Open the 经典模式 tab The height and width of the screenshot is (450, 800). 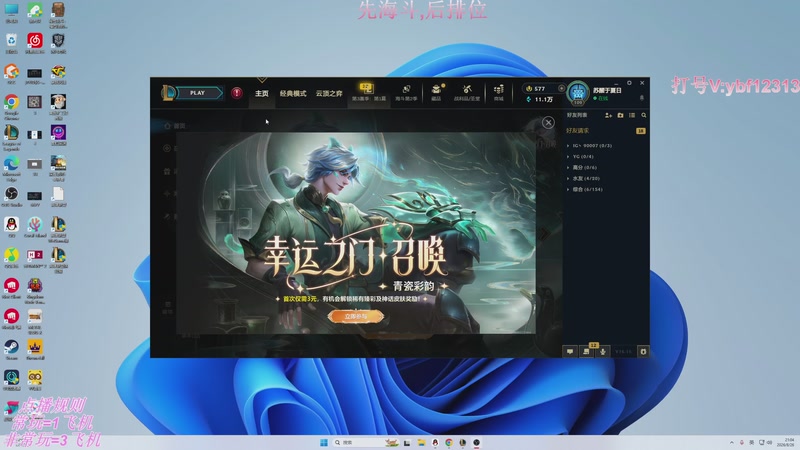(293, 93)
